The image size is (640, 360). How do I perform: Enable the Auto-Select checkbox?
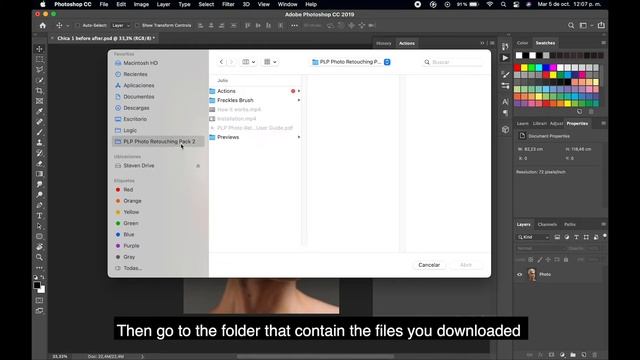(78, 25)
